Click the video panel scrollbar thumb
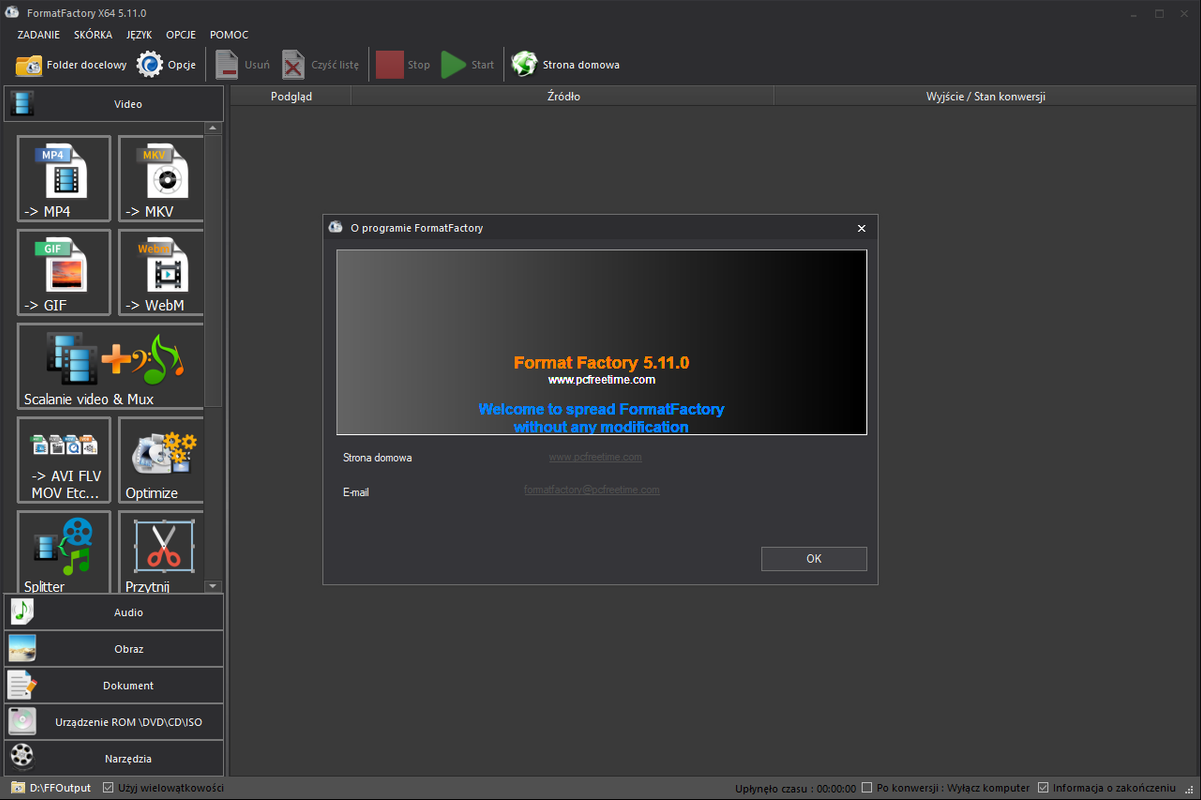Viewport: 1201px width, 800px height. pos(213,270)
